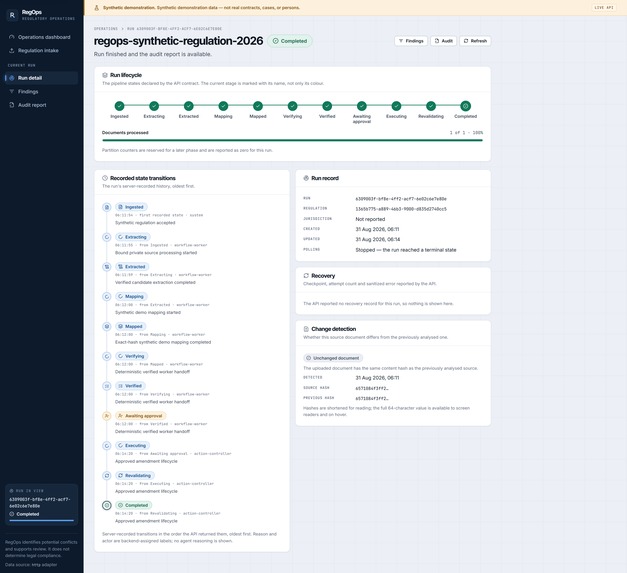Click the Unchanged document badge

pos(333,358)
